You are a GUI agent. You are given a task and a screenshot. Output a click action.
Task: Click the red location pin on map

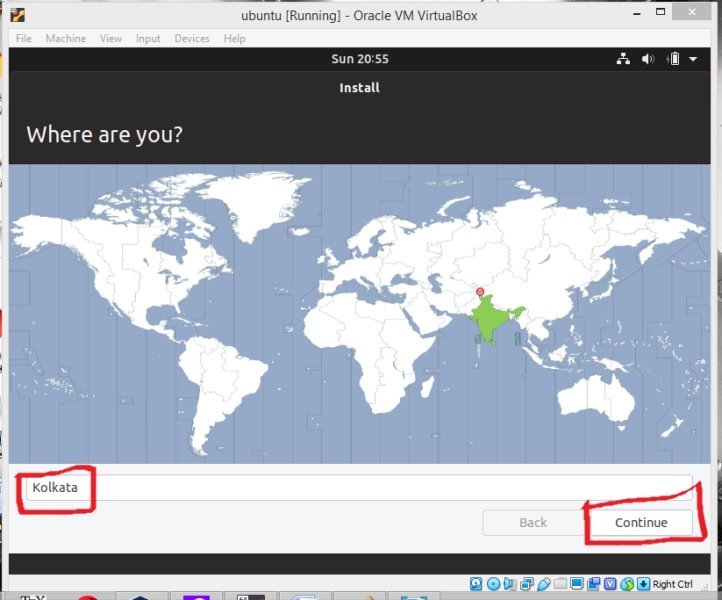480,292
